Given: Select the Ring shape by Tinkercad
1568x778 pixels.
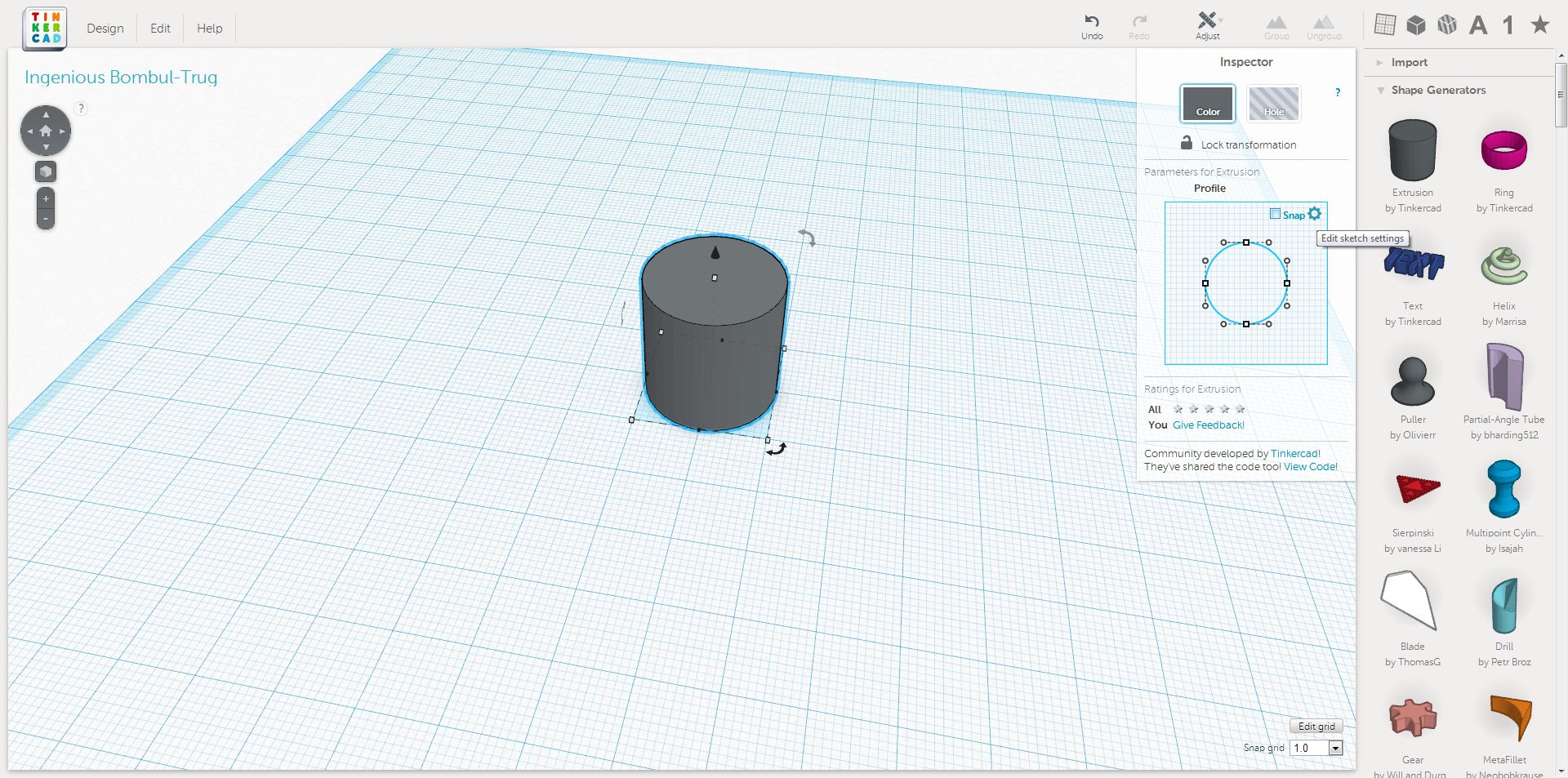Looking at the screenshot, I should click(1503, 151).
